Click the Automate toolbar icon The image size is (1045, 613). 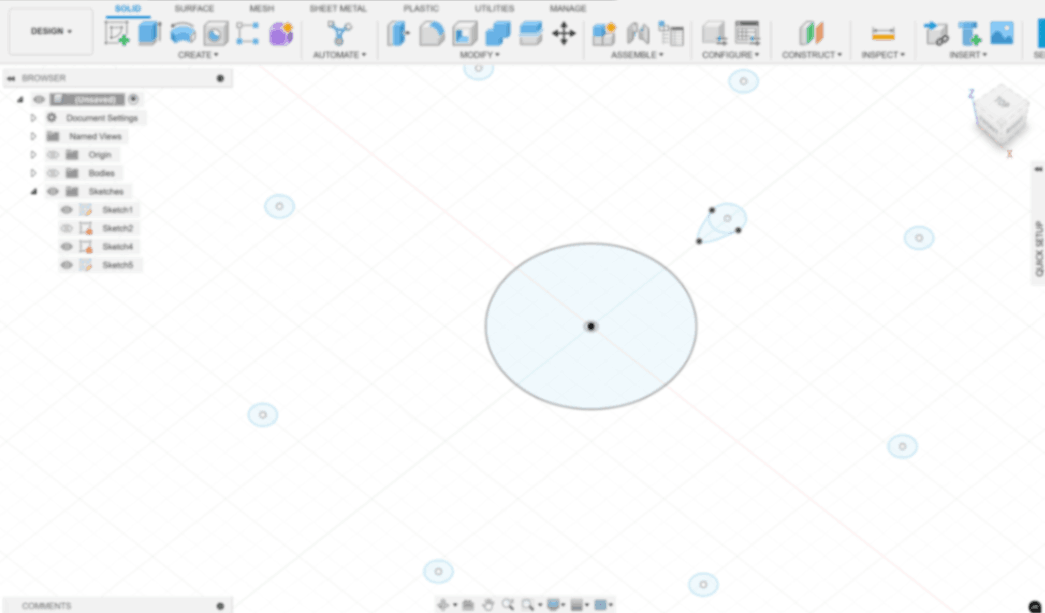point(339,33)
